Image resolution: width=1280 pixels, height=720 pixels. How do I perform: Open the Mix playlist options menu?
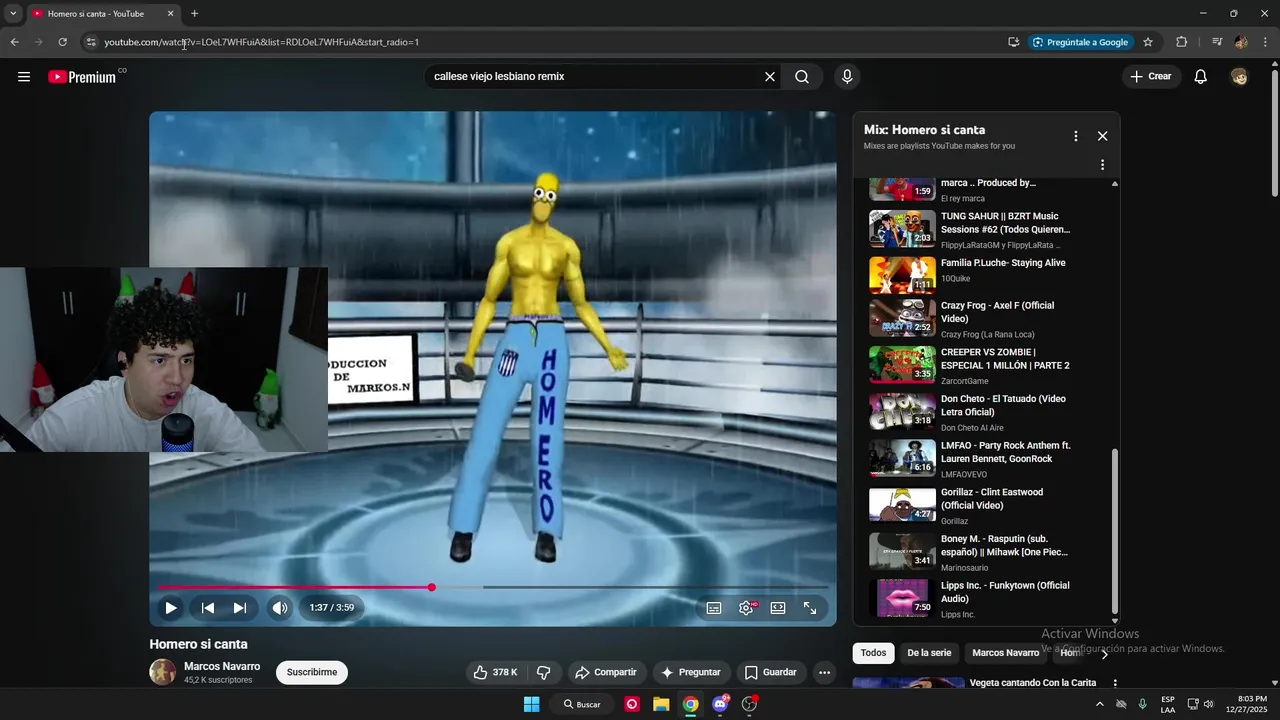(1076, 136)
